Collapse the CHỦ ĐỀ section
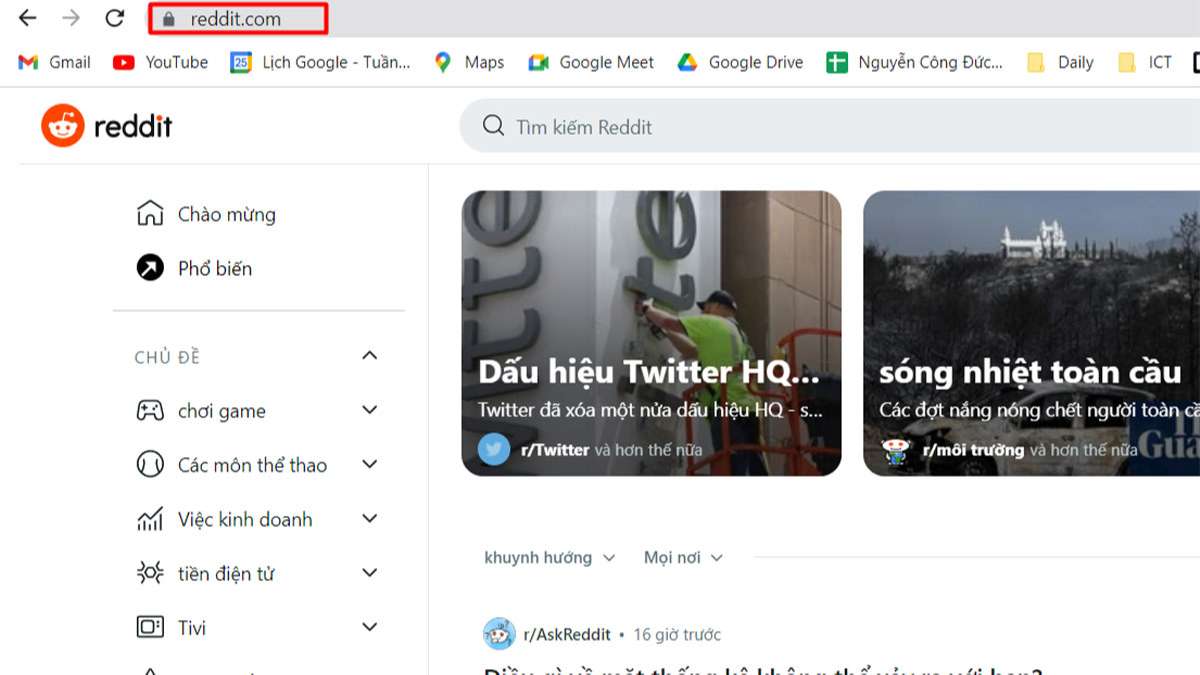 click(369, 356)
